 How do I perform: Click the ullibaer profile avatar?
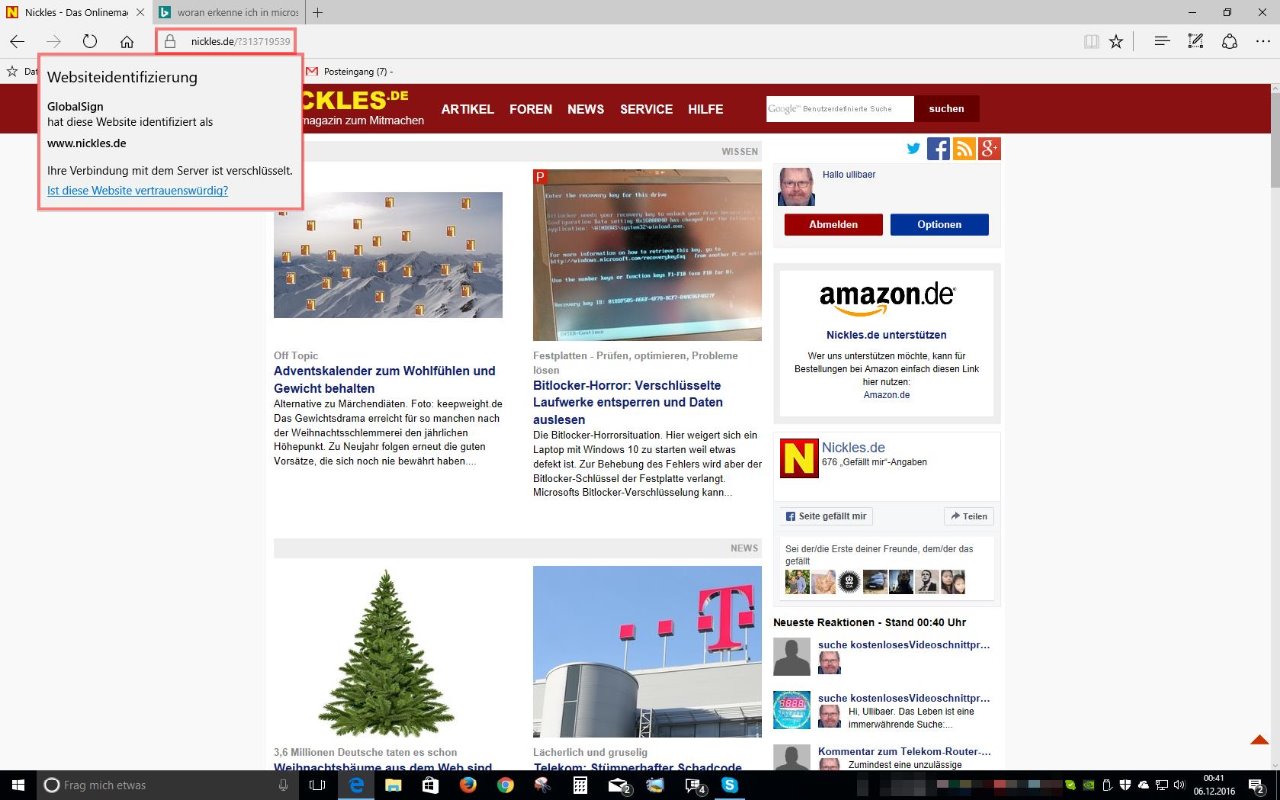[796, 187]
